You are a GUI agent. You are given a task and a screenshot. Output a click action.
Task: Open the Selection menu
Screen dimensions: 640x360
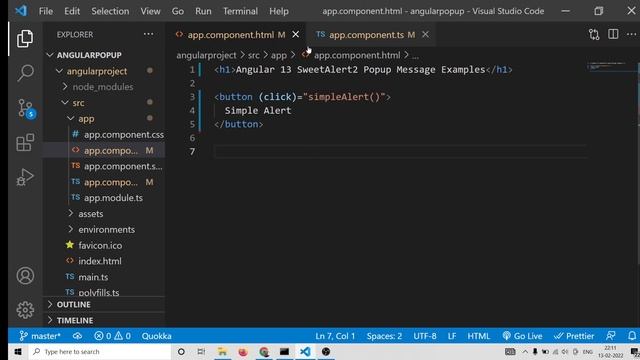(110, 11)
